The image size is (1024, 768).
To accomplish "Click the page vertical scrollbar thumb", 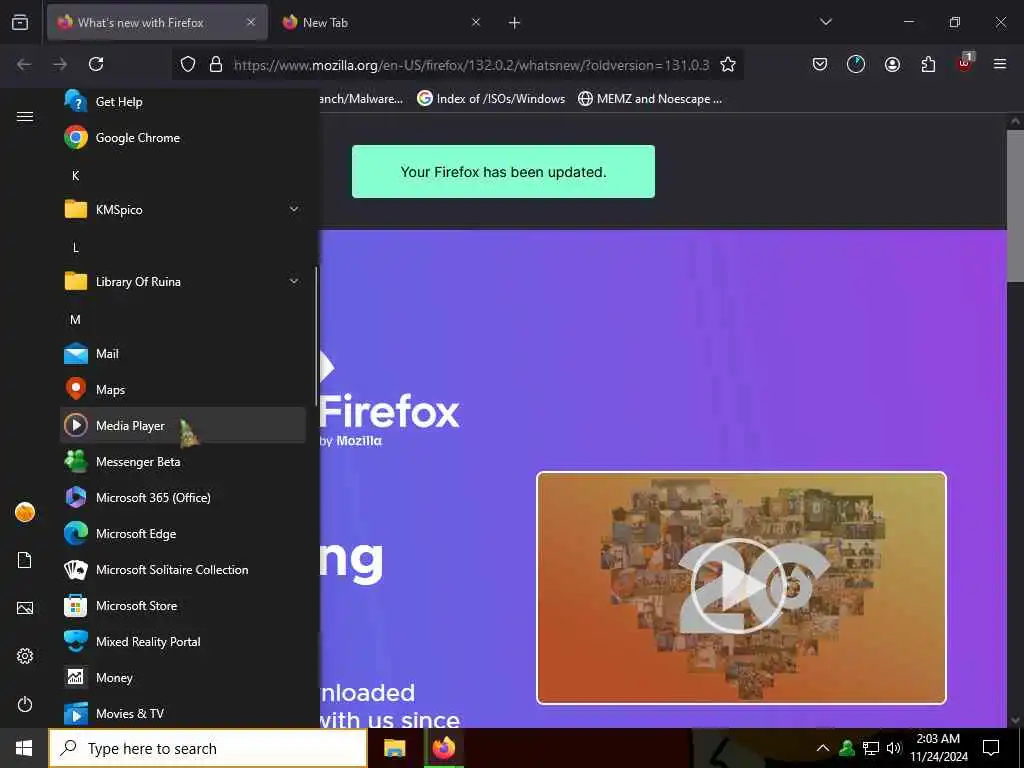I will (x=1015, y=206).
